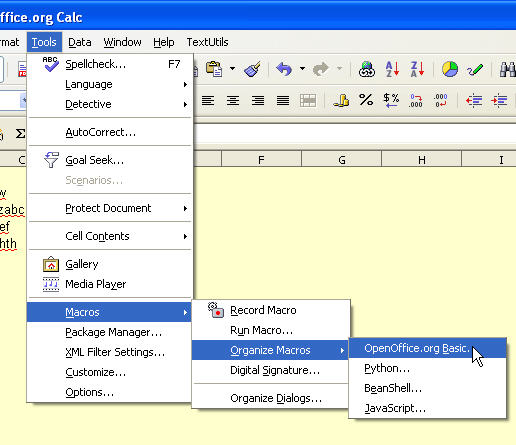Screen dimensions: 516x445
Task: Choose OpenOffice.org Basic... macro option
Action: tap(427, 348)
